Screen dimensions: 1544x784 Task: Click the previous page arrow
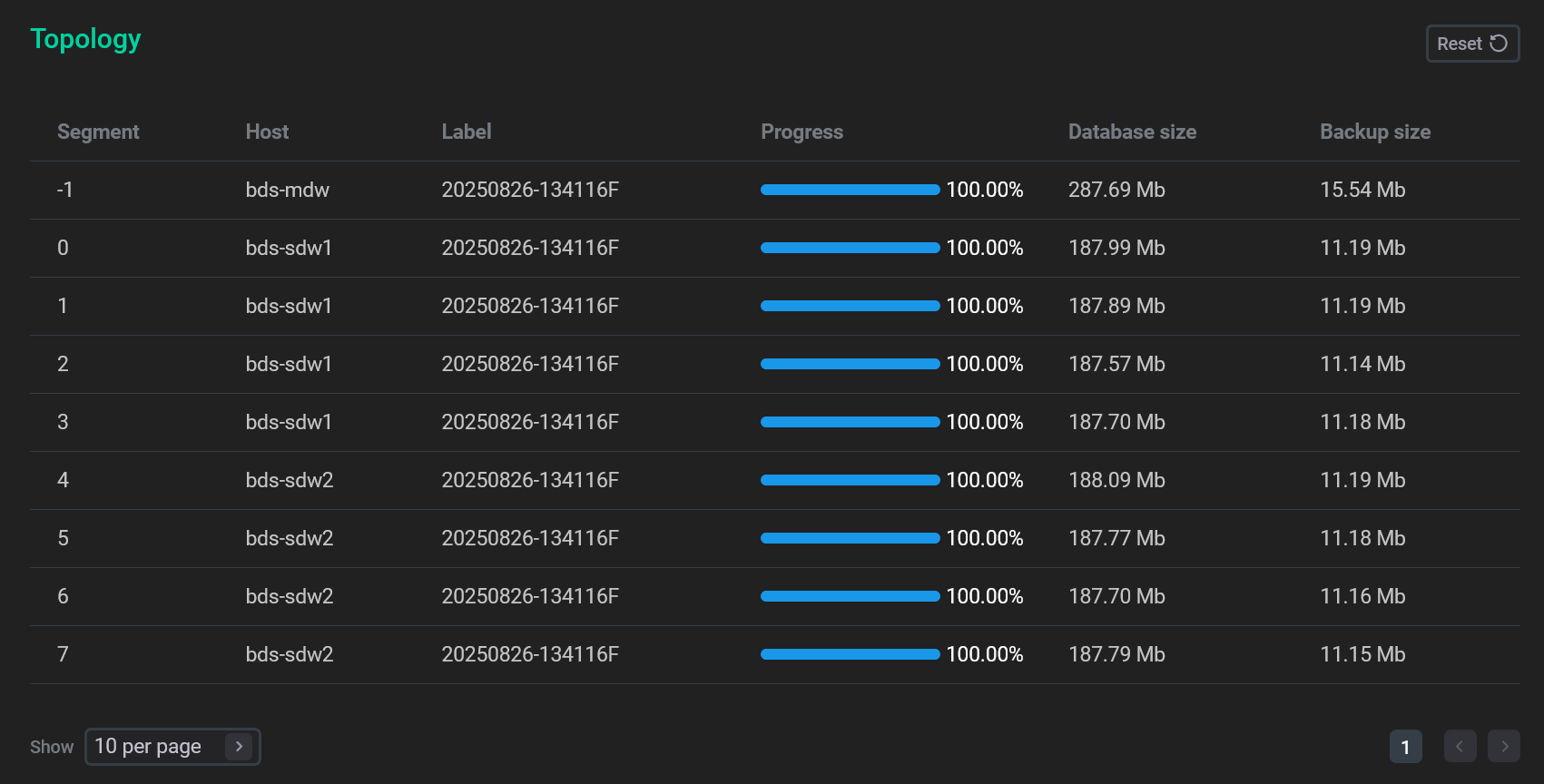[x=1460, y=747]
